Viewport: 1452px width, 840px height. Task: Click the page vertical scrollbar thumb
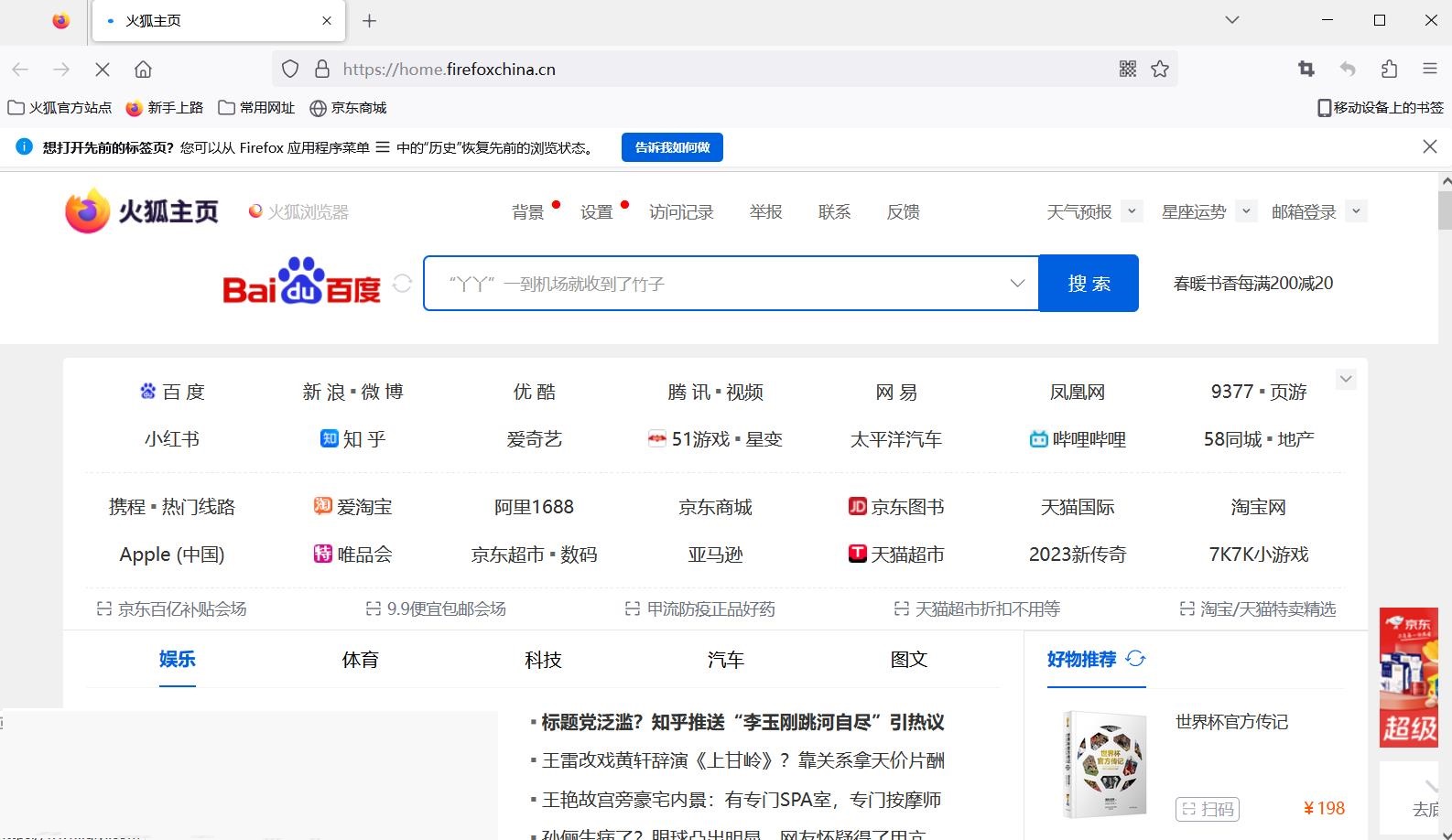pos(1445,210)
